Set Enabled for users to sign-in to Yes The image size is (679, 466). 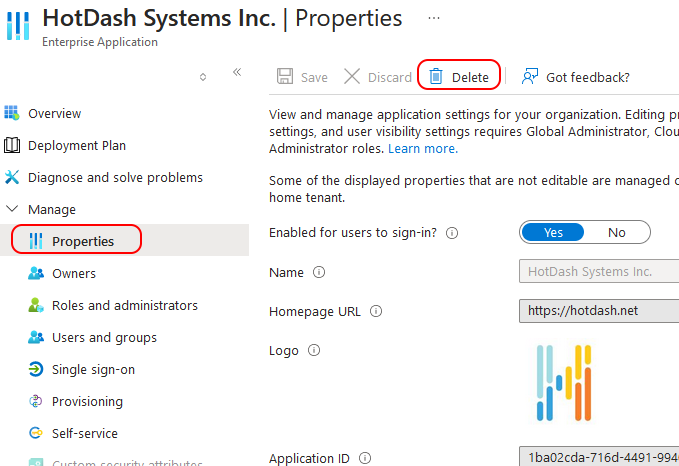553,233
